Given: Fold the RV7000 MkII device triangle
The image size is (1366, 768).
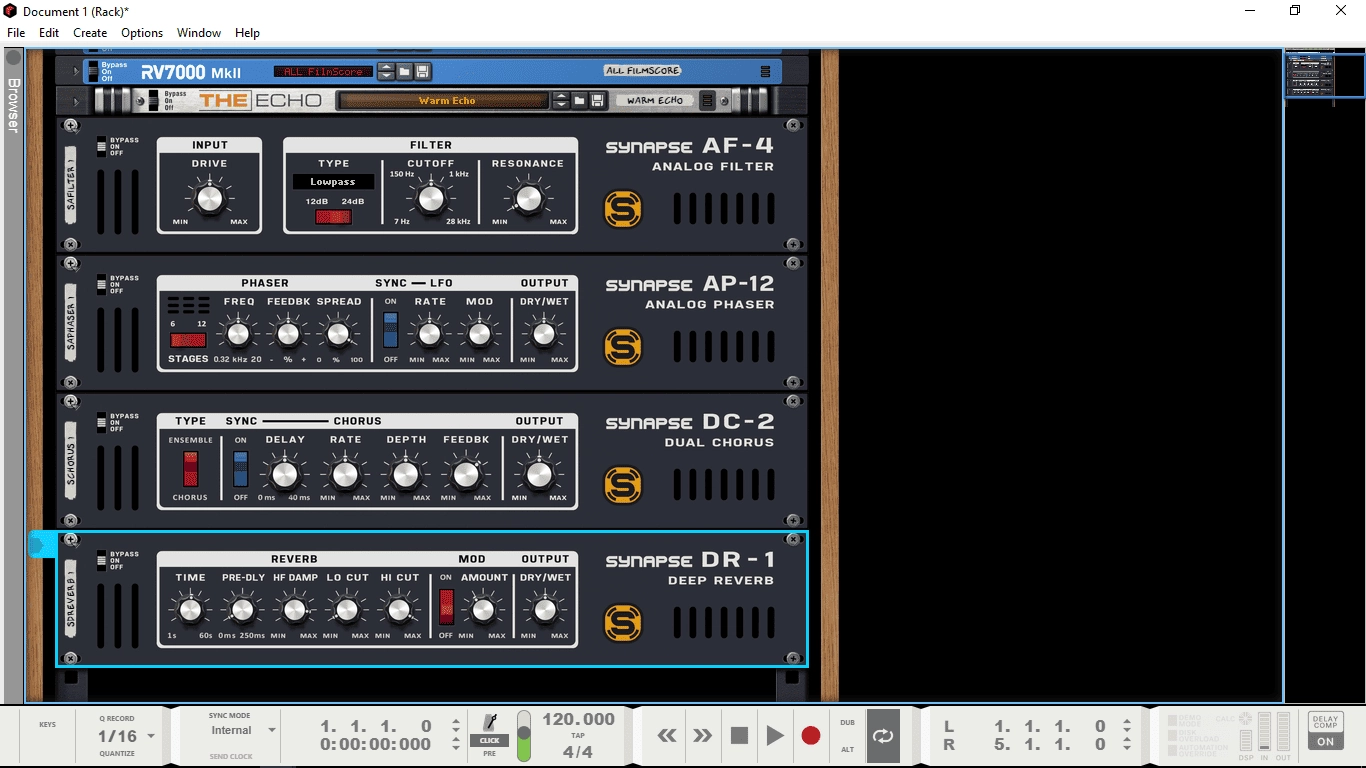Looking at the screenshot, I should pos(75,71).
